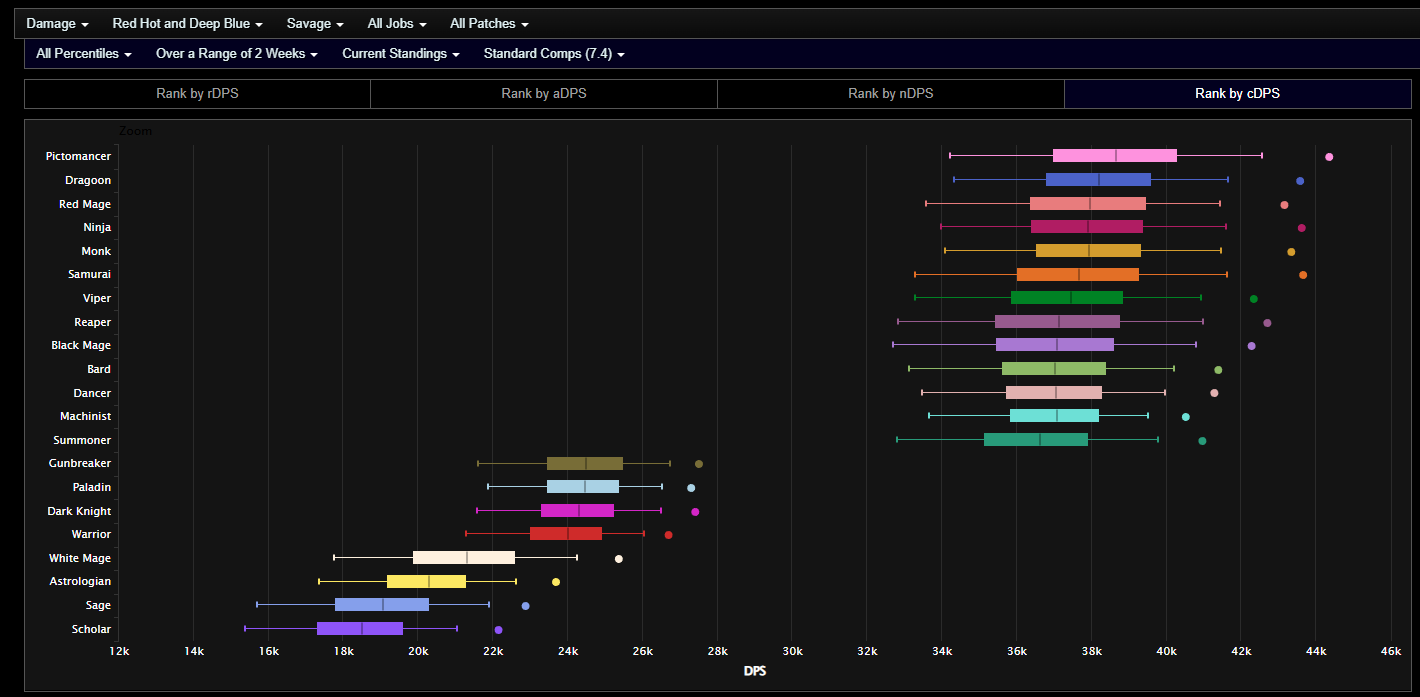The width and height of the screenshot is (1420, 697).
Task: Click the salmon Red Mage box plot bar
Action: (x=1088, y=203)
